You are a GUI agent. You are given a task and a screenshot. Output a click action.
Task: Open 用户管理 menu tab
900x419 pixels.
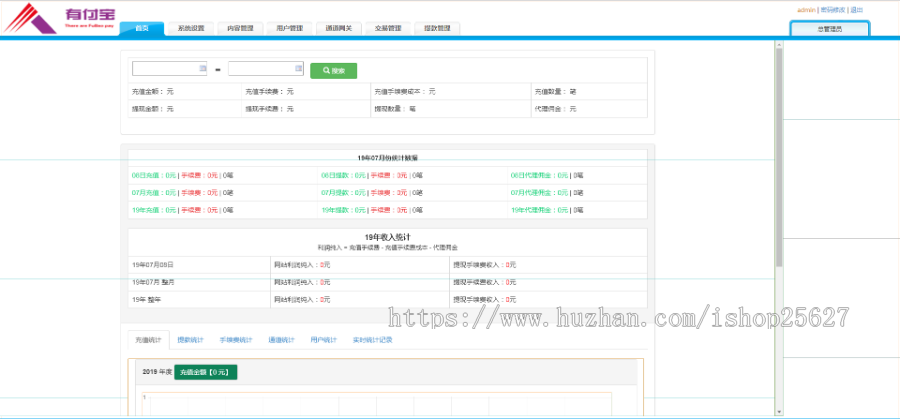point(289,28)
